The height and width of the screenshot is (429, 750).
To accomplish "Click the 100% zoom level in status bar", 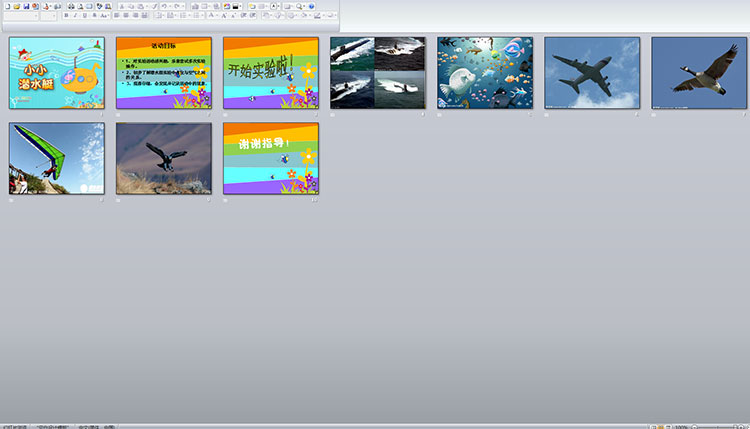I will click(x=681, y=427).
